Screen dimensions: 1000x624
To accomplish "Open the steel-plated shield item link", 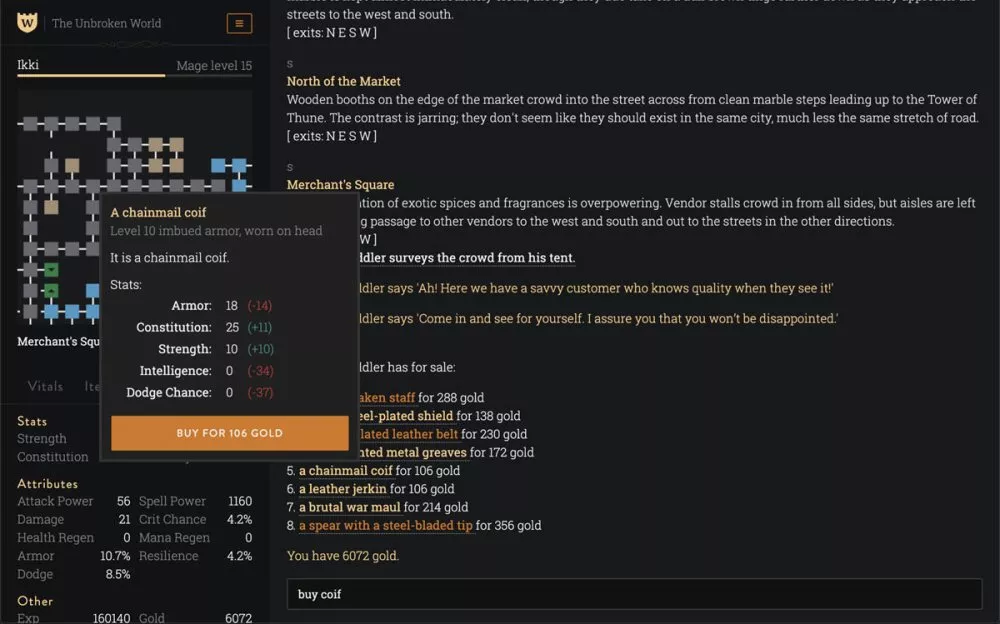I will click(x=403, y=416).
